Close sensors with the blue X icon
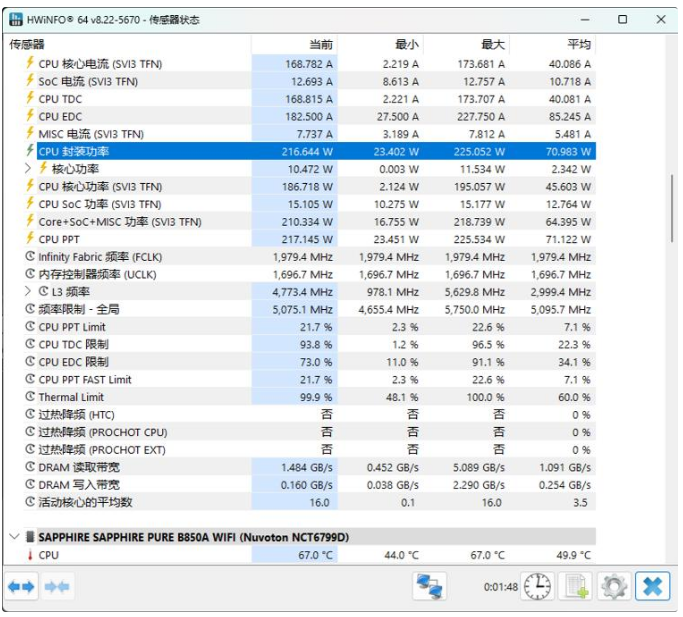 [x=651, y=586]
